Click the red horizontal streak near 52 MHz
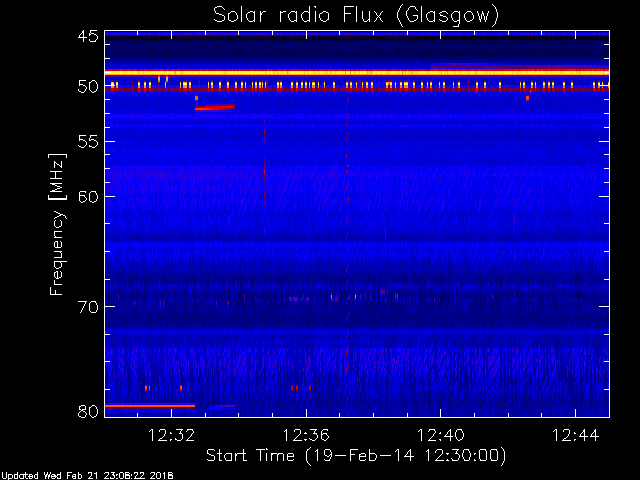Image resolution: width=640 pixels, height=480 pixels. 215,108
